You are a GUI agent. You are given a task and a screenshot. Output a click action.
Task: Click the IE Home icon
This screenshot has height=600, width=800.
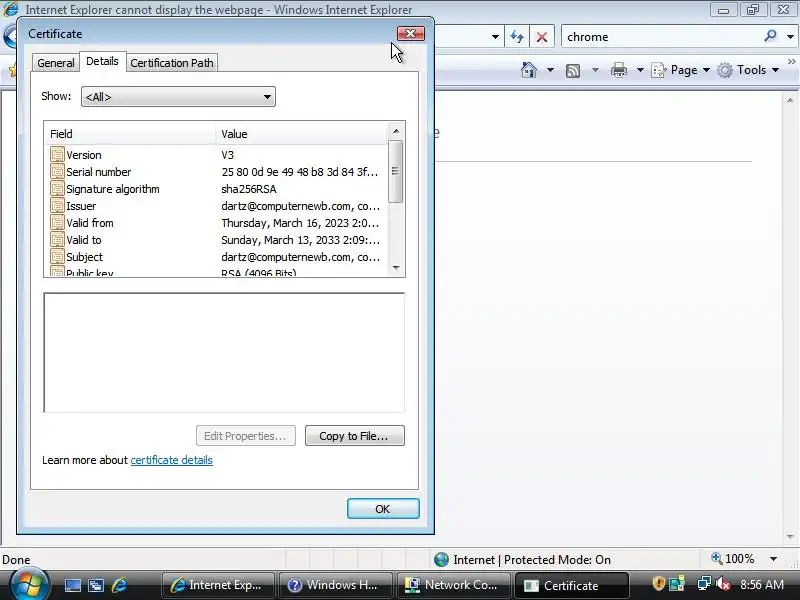tap(529, 70)
